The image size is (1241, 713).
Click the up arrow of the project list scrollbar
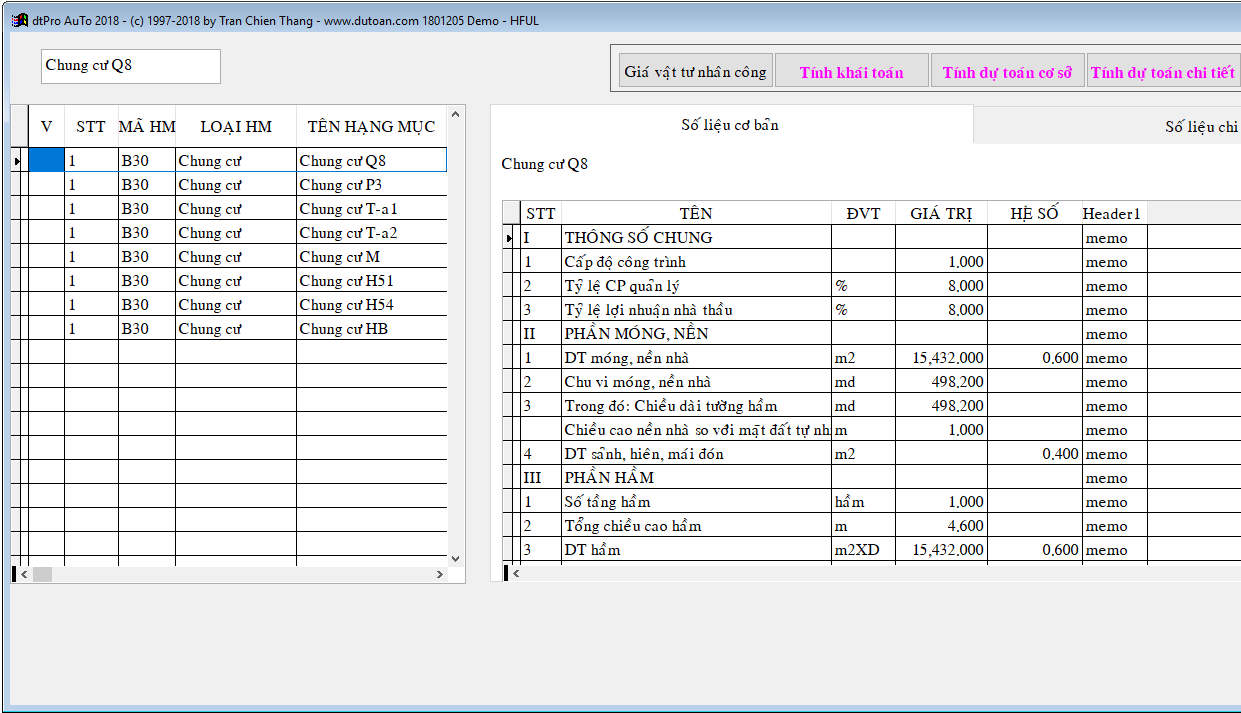(x=455, y=115)
